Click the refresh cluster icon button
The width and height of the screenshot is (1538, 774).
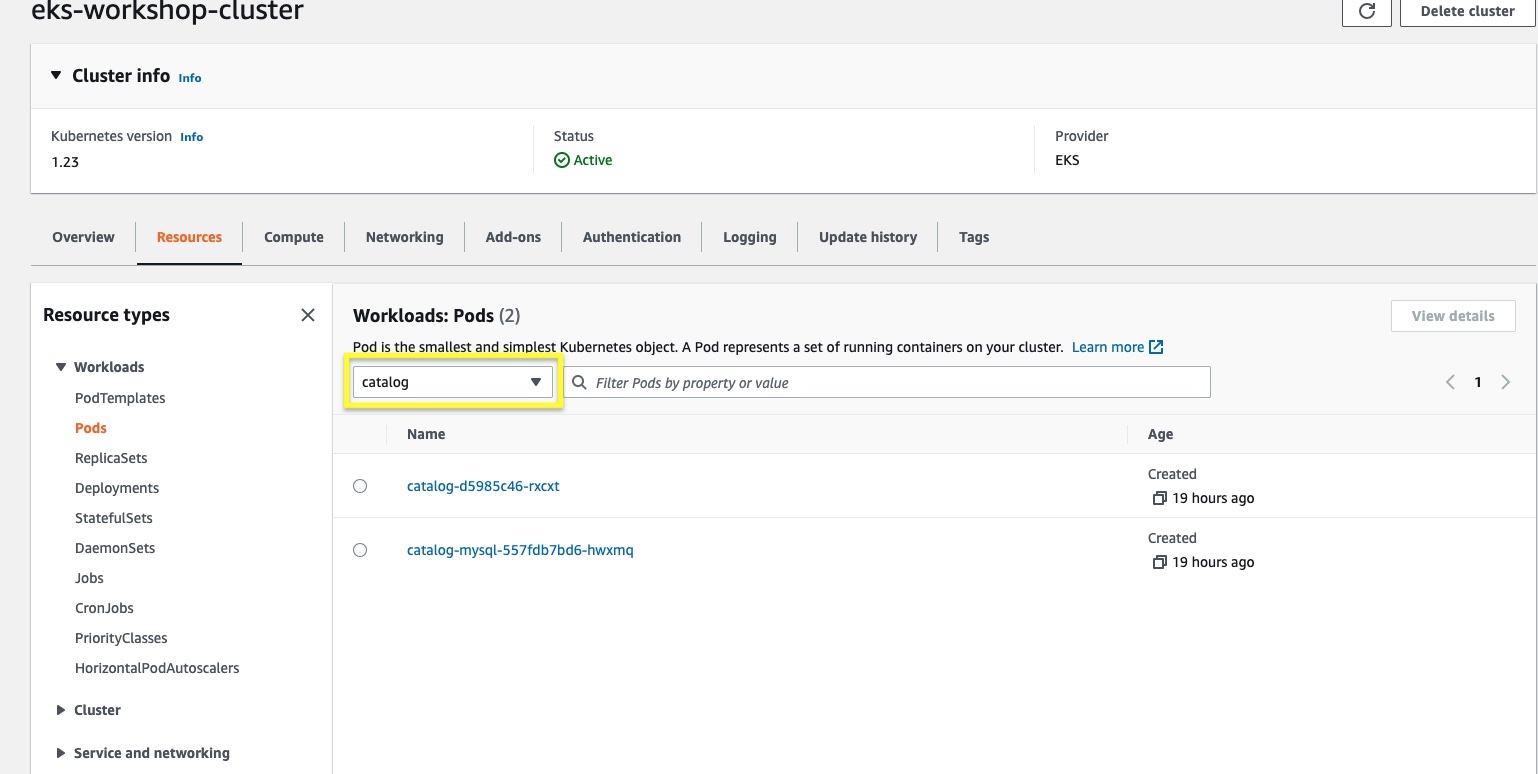[1366, 11]
